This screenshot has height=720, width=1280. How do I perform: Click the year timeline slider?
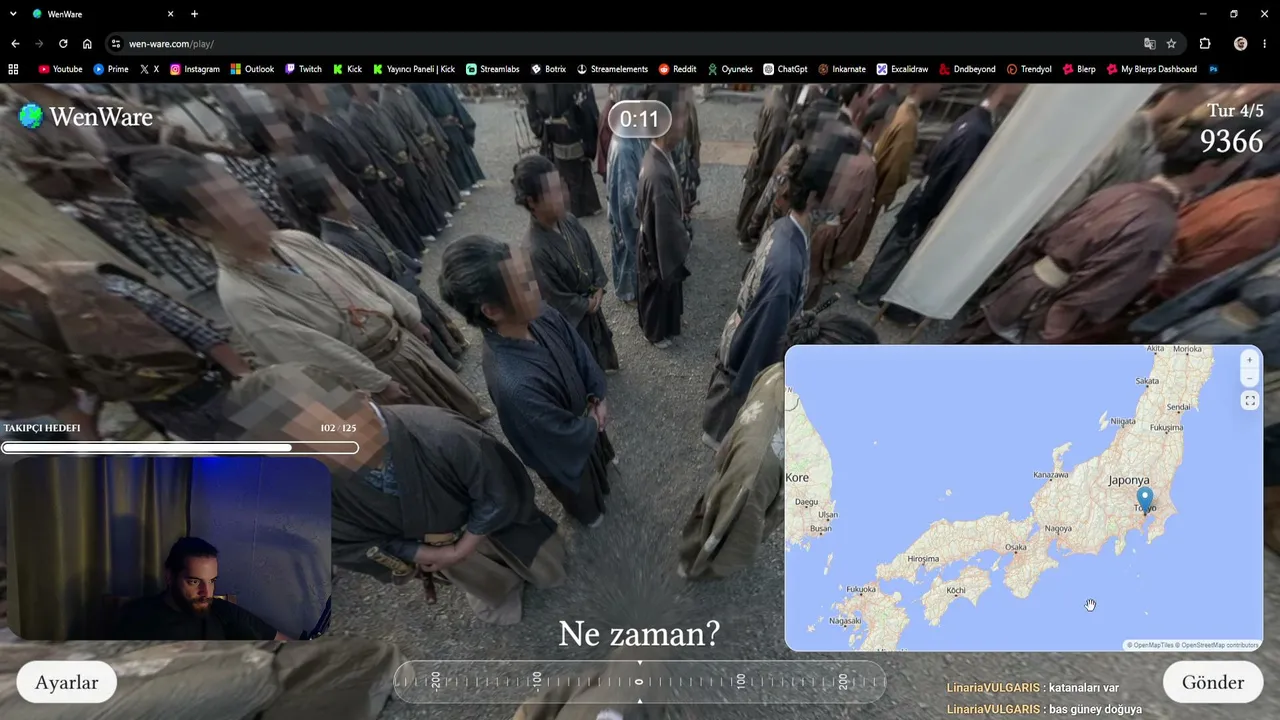tap(640, 681)
